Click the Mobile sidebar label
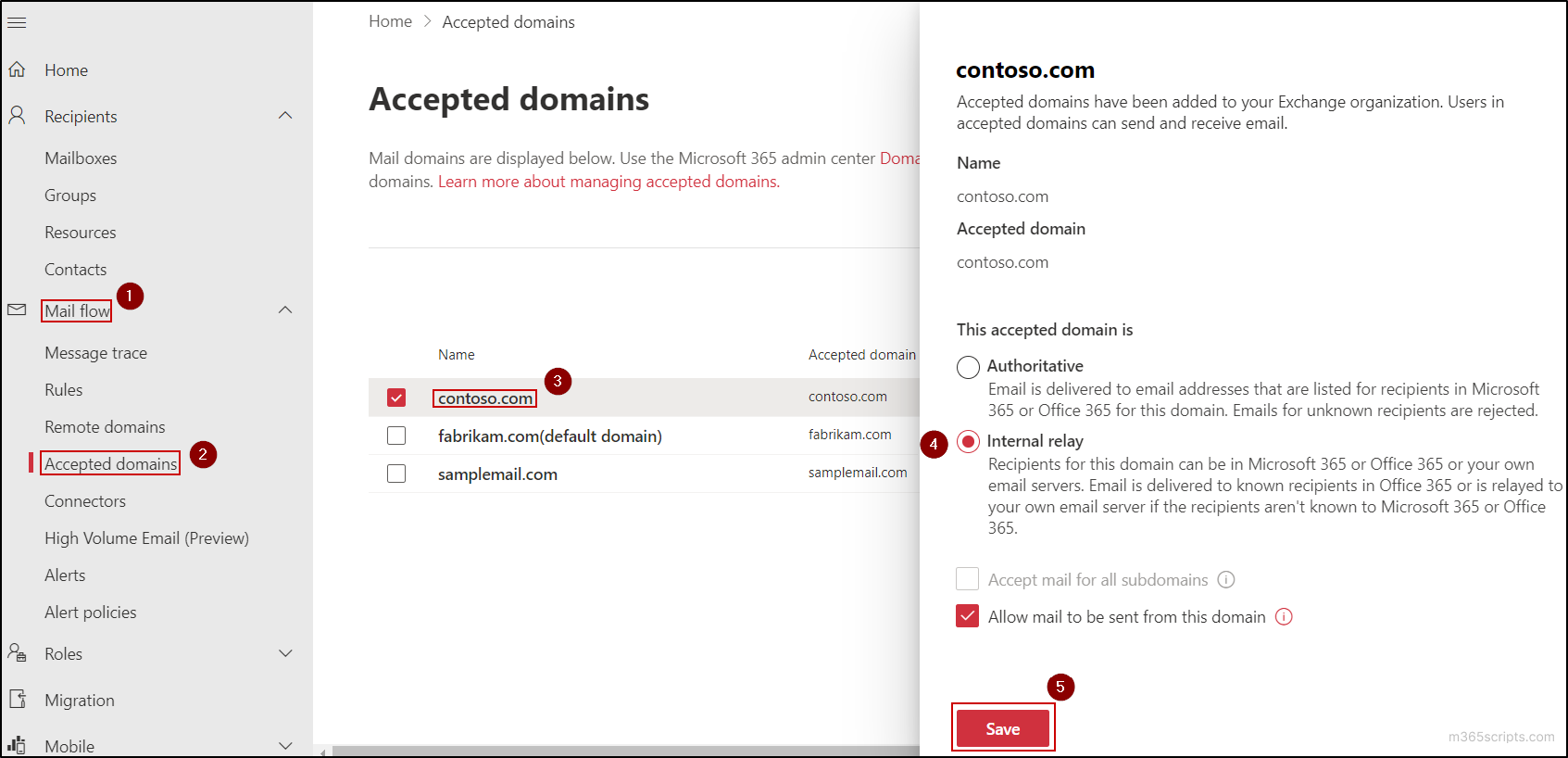Image resolution: width=1568 pixels, height=758 pixels. pos(69,746)
